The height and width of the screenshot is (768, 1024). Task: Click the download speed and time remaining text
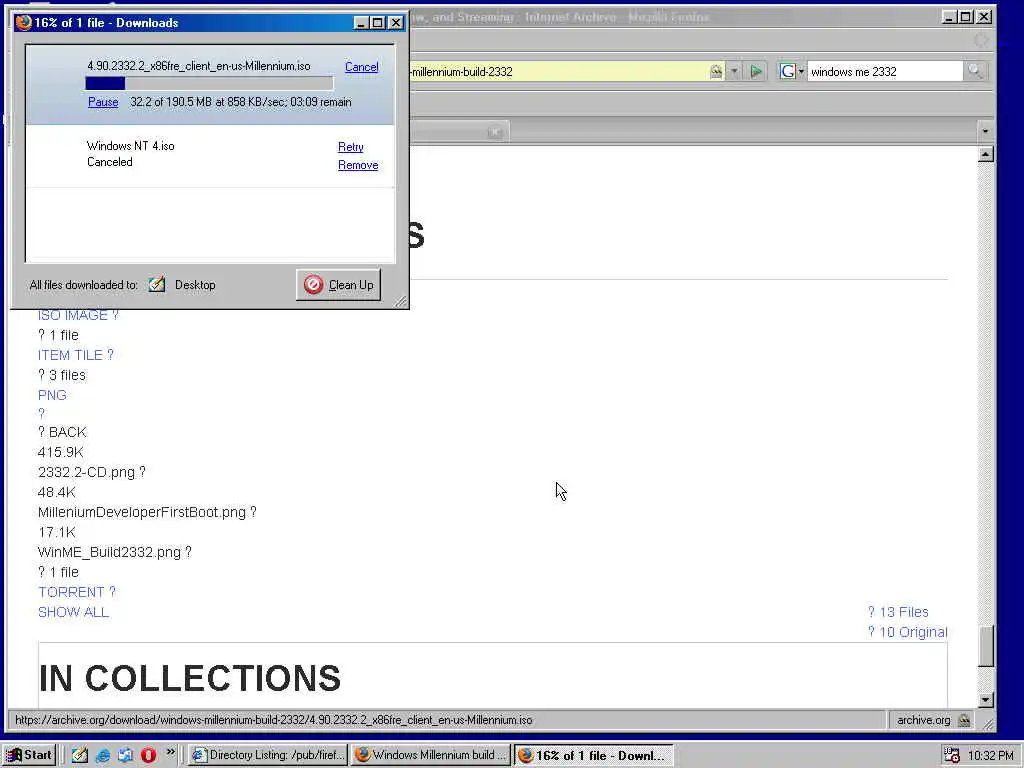(x=240, y=102)
